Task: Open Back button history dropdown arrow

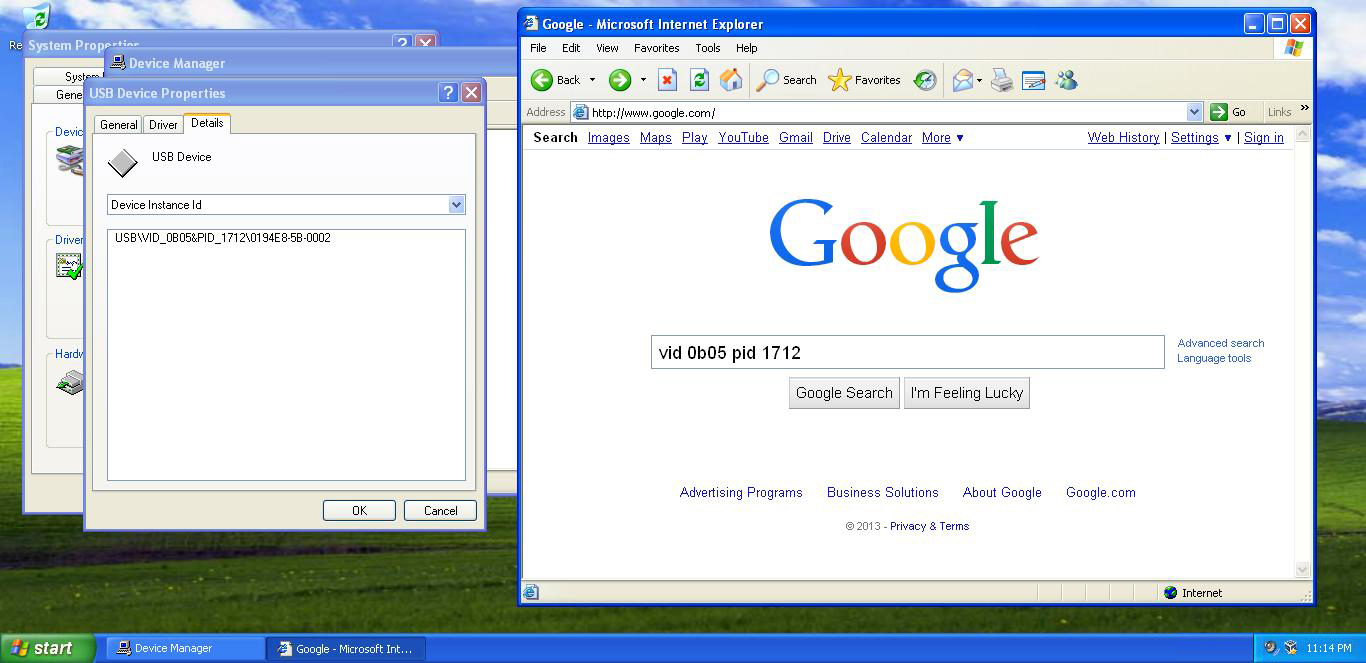Action: 592,80
